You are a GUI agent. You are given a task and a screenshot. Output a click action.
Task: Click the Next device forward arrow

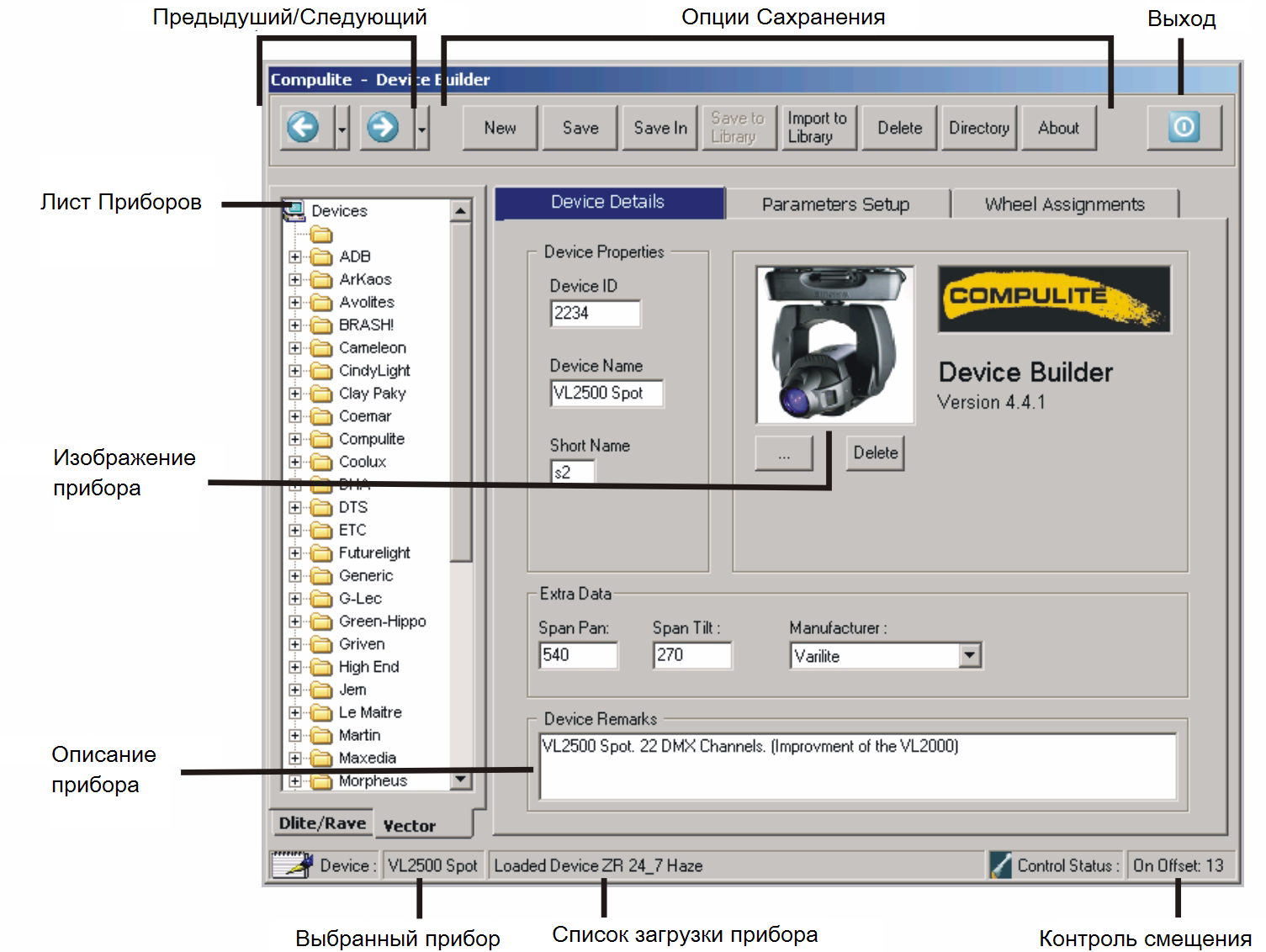coord(383,128)
